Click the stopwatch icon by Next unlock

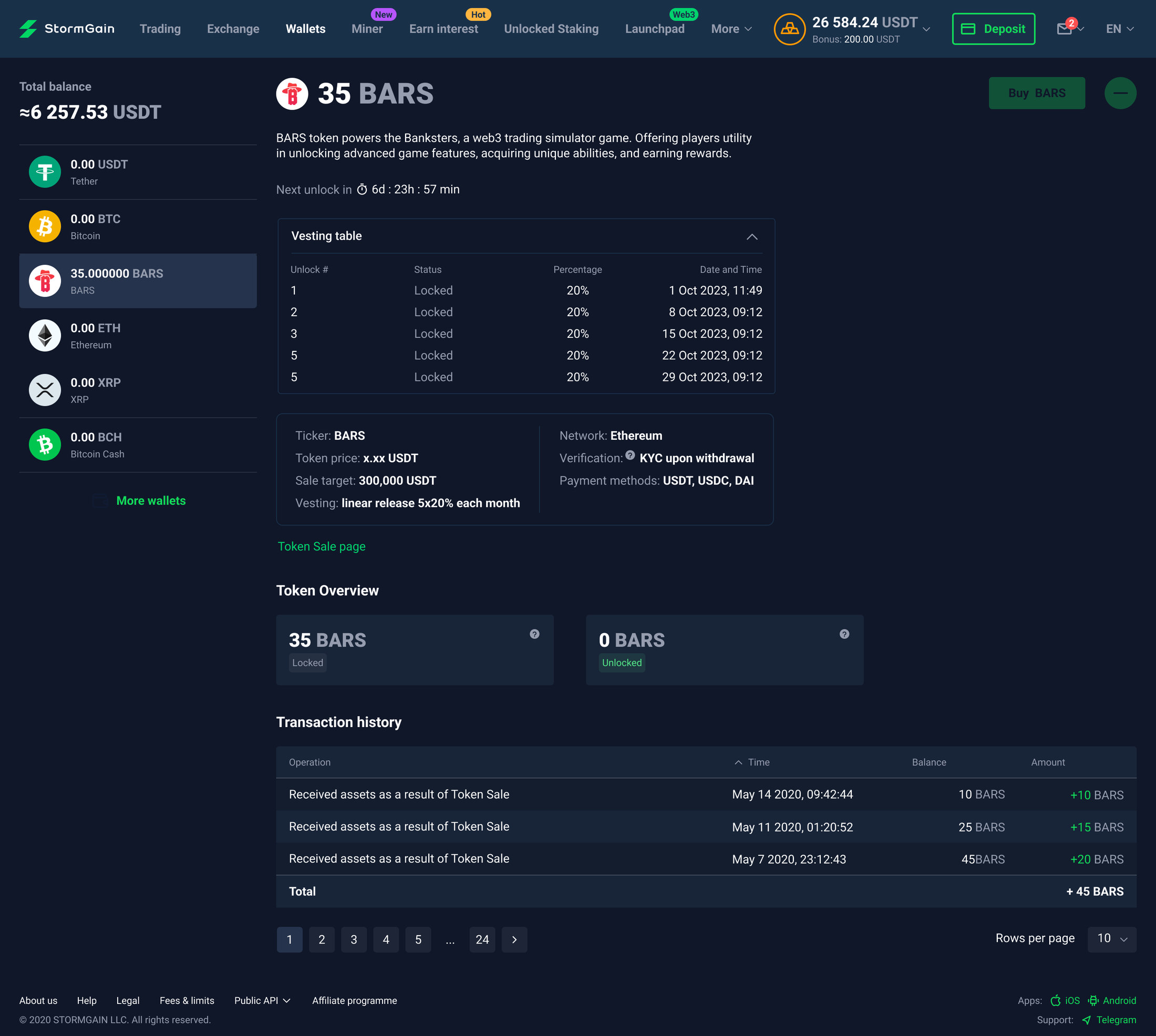coord(362,190)
